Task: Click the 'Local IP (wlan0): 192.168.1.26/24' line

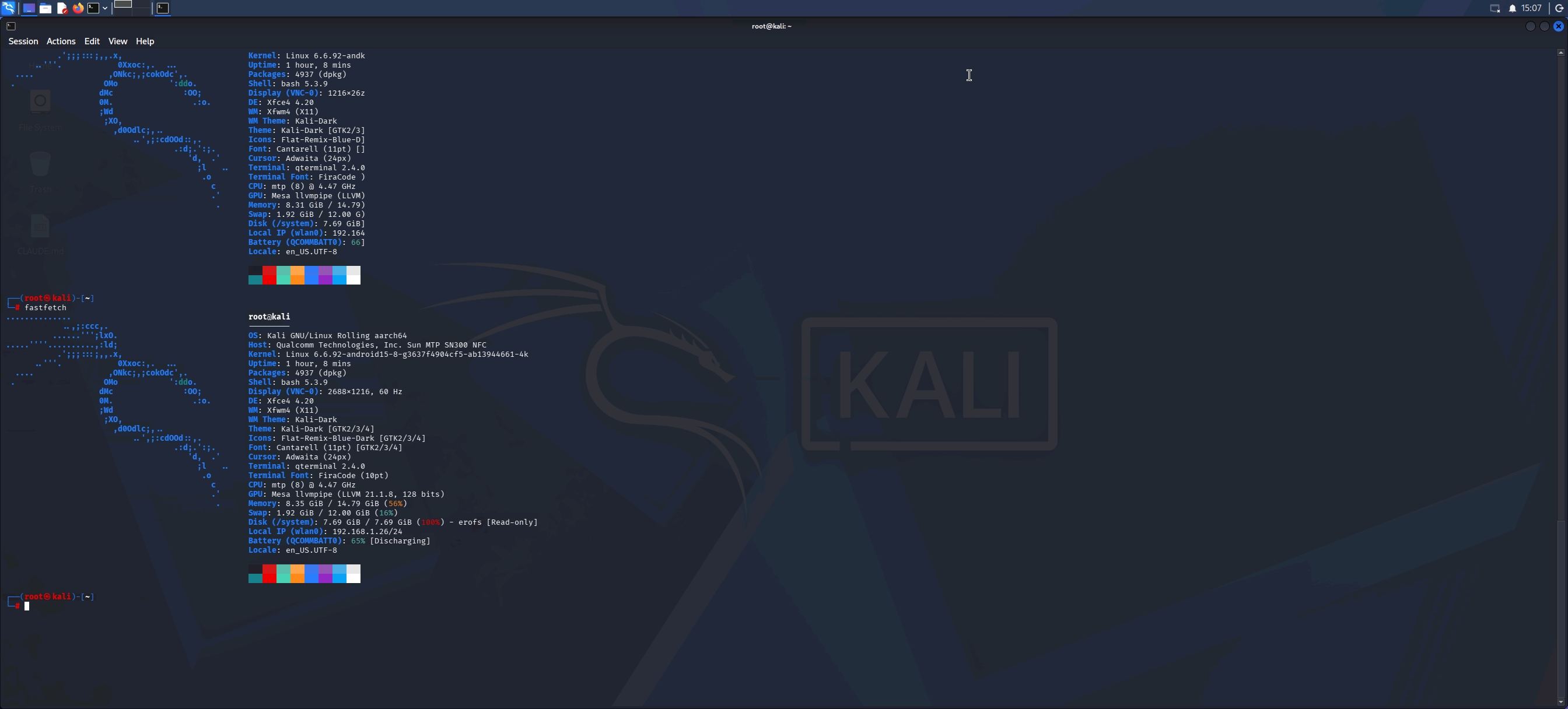Action: 325,532
